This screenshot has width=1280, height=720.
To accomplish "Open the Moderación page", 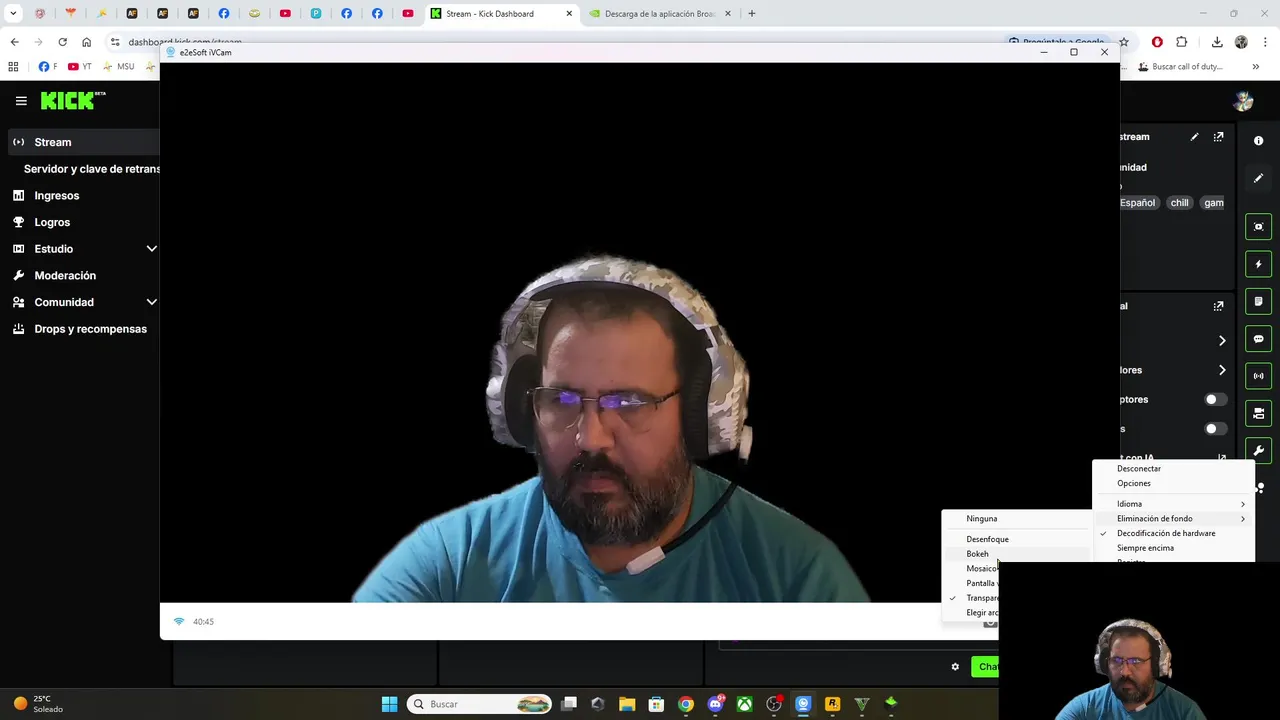I will click(x=65, y=276).
